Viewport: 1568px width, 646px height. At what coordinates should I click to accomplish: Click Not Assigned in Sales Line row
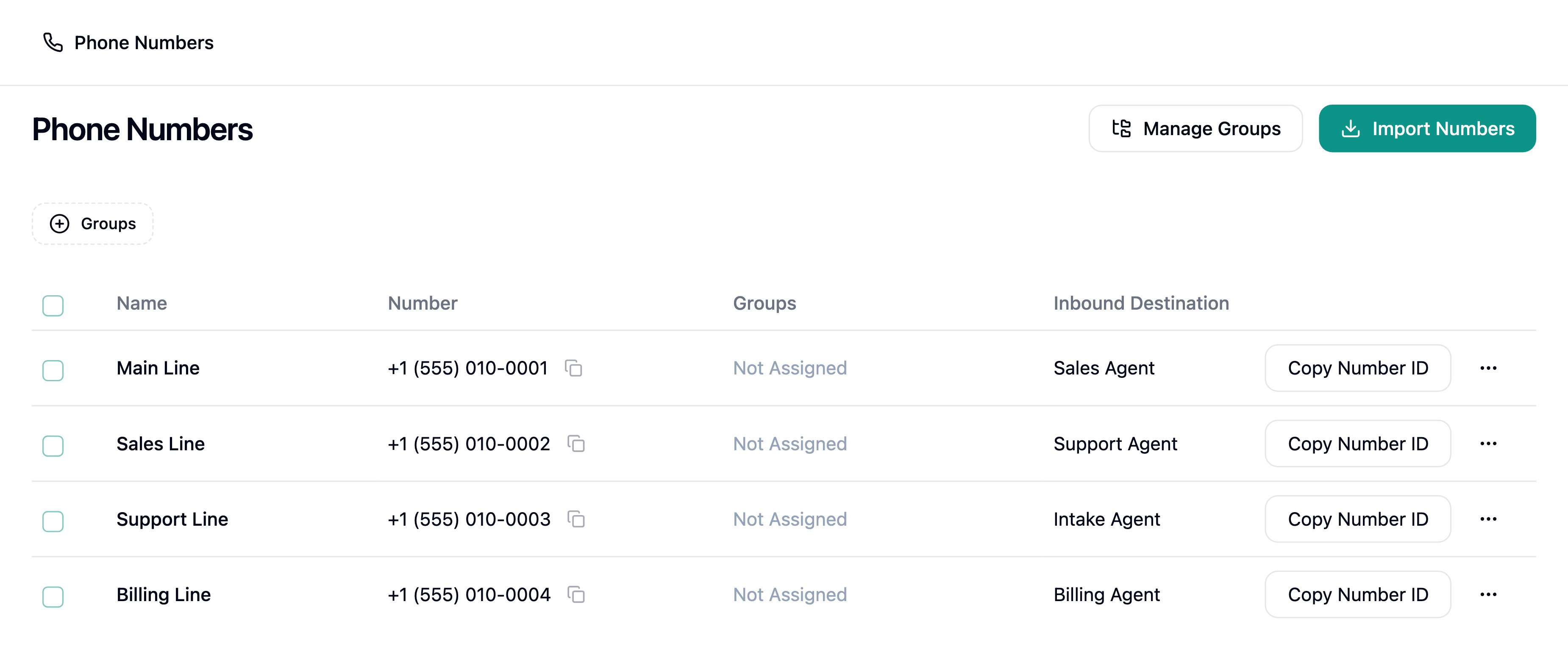click(790, 444)
